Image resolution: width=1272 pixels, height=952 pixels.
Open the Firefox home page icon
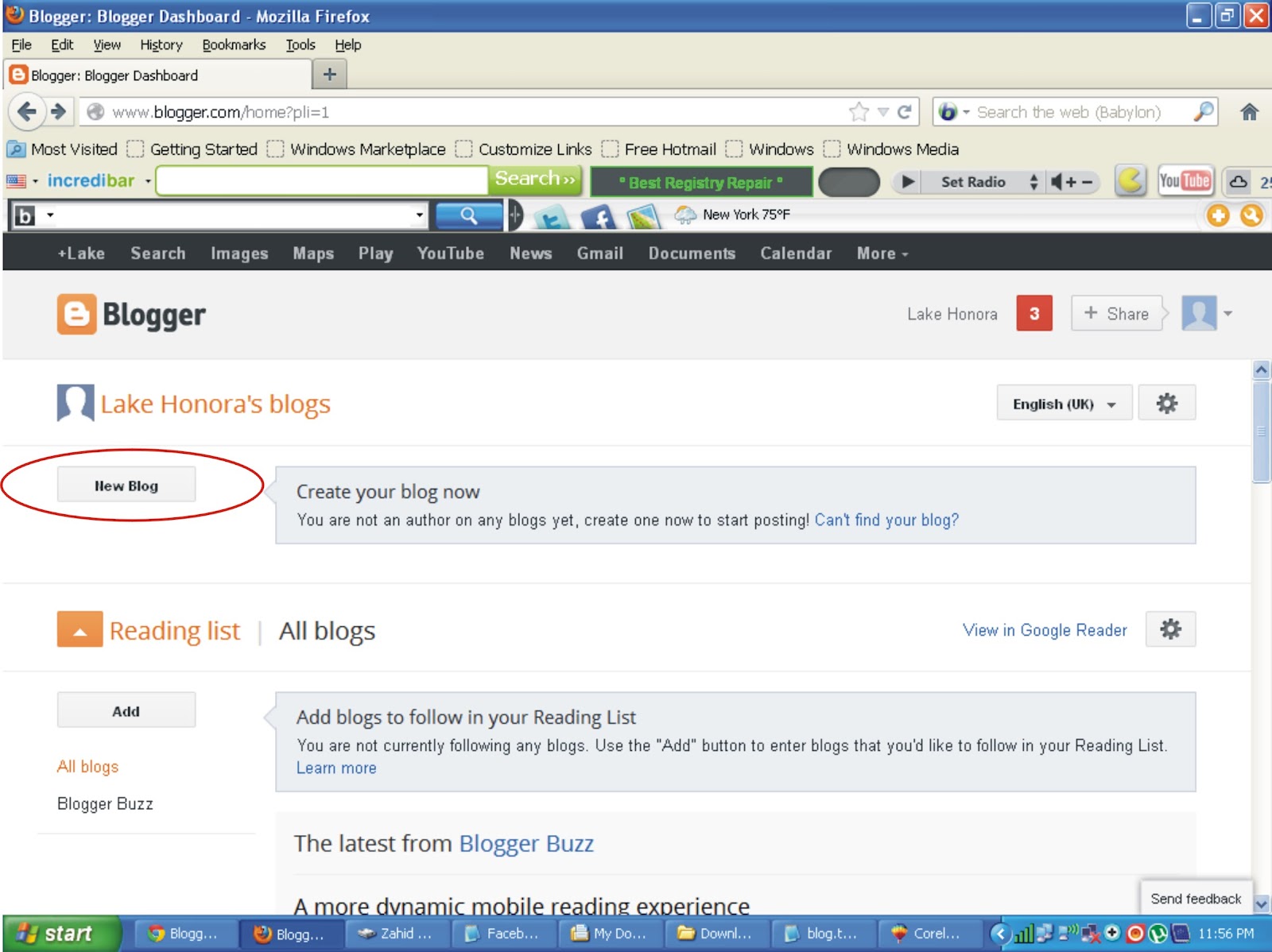[1250, 112]
